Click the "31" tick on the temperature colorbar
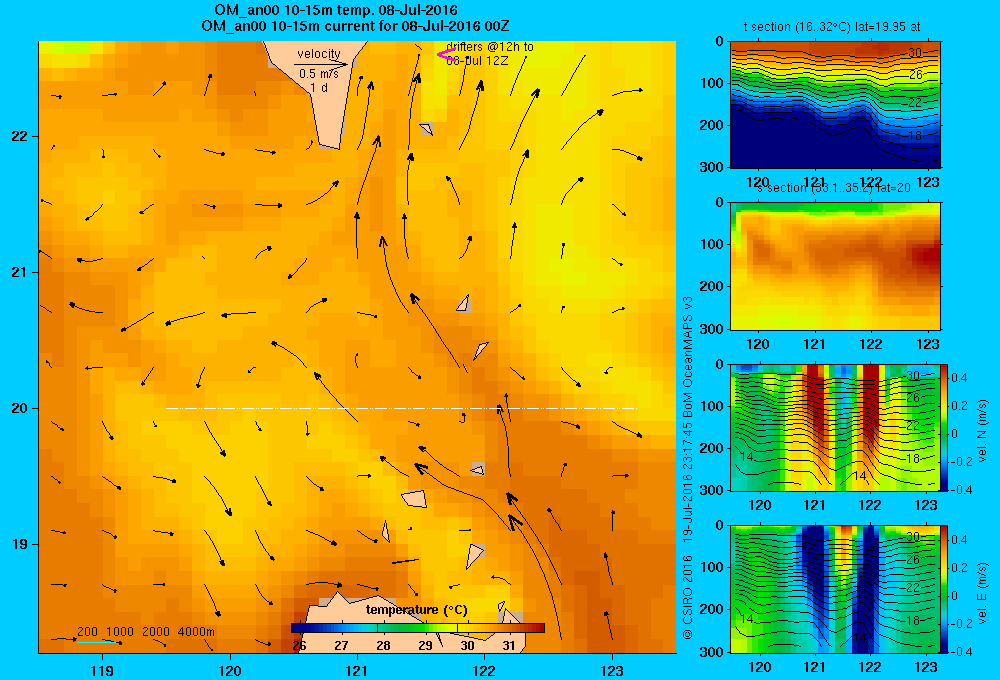 [509, 646]
